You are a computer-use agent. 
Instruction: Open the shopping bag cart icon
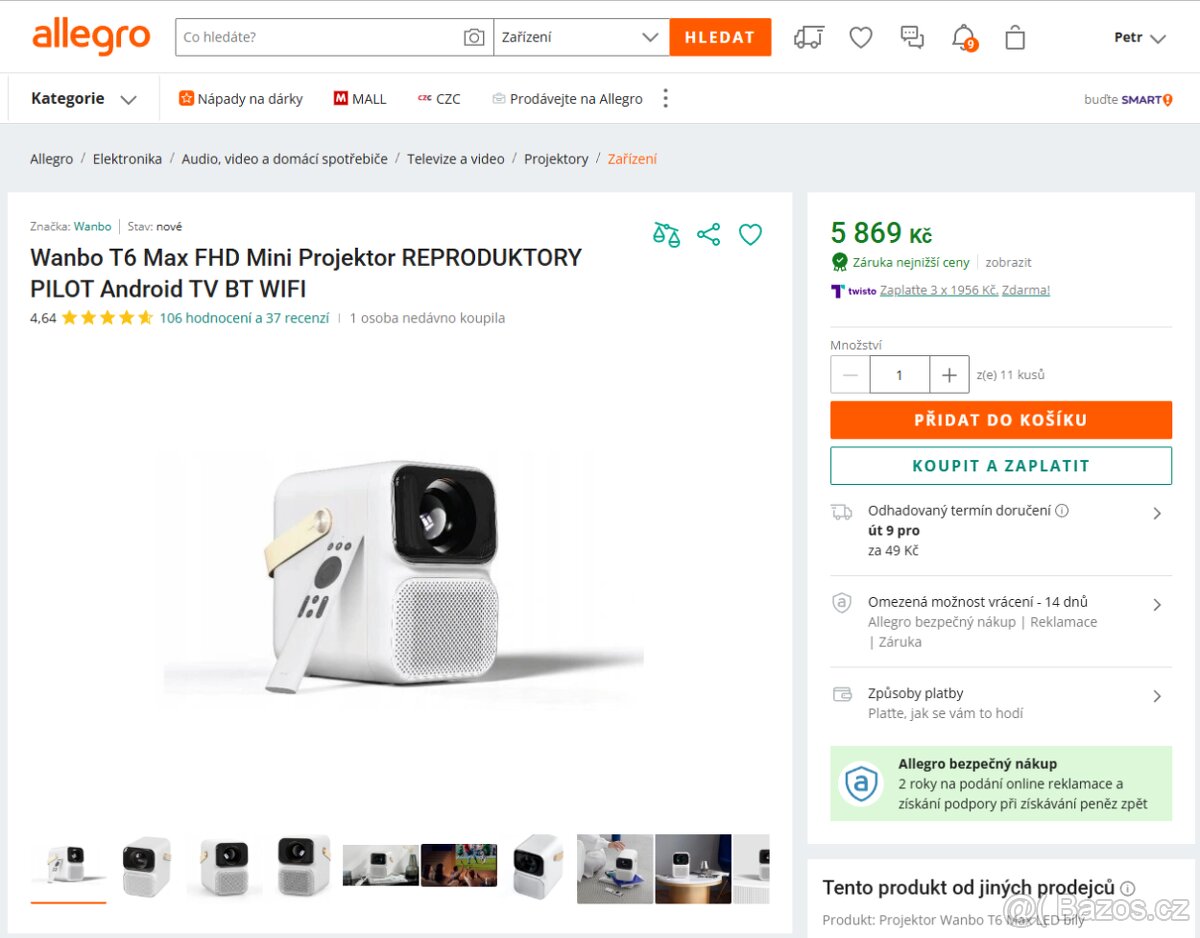coord(1015,38)
